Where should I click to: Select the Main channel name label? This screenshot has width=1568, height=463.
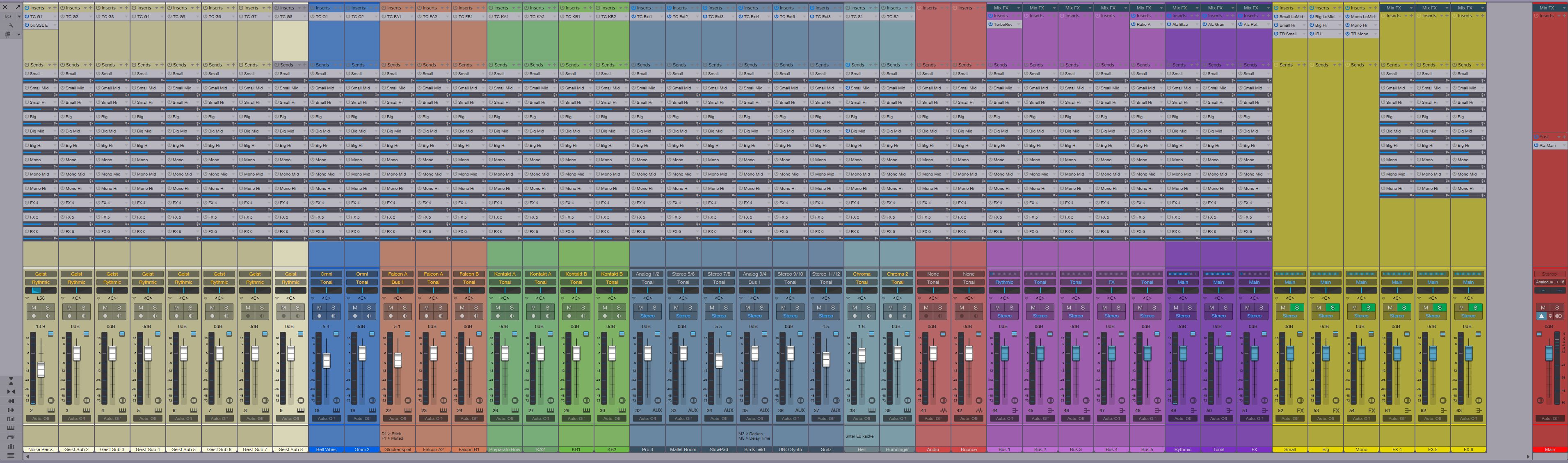click(1550, 449)
